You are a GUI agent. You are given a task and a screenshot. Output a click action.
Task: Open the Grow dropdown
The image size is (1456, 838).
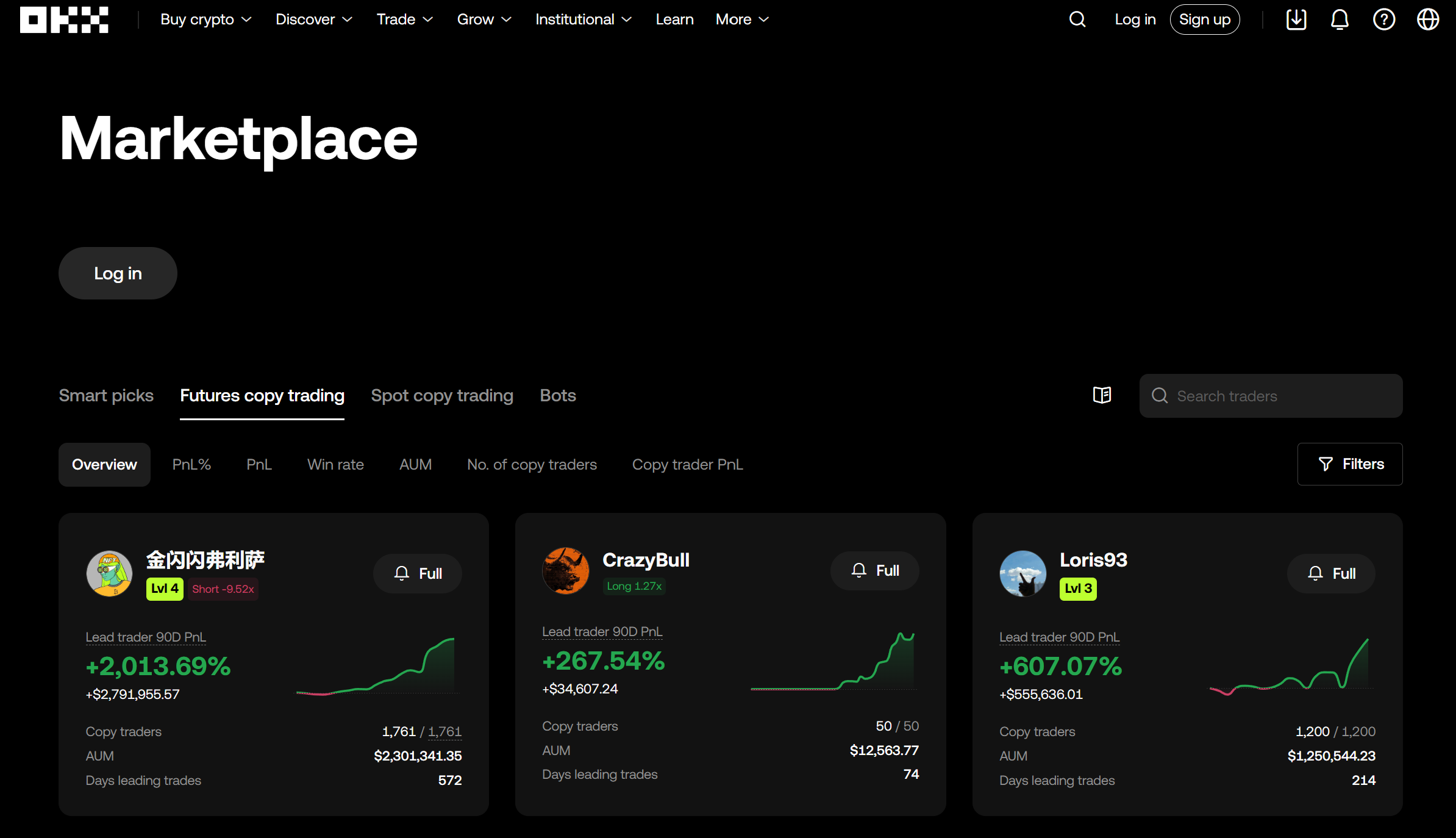tap(484, 19)
